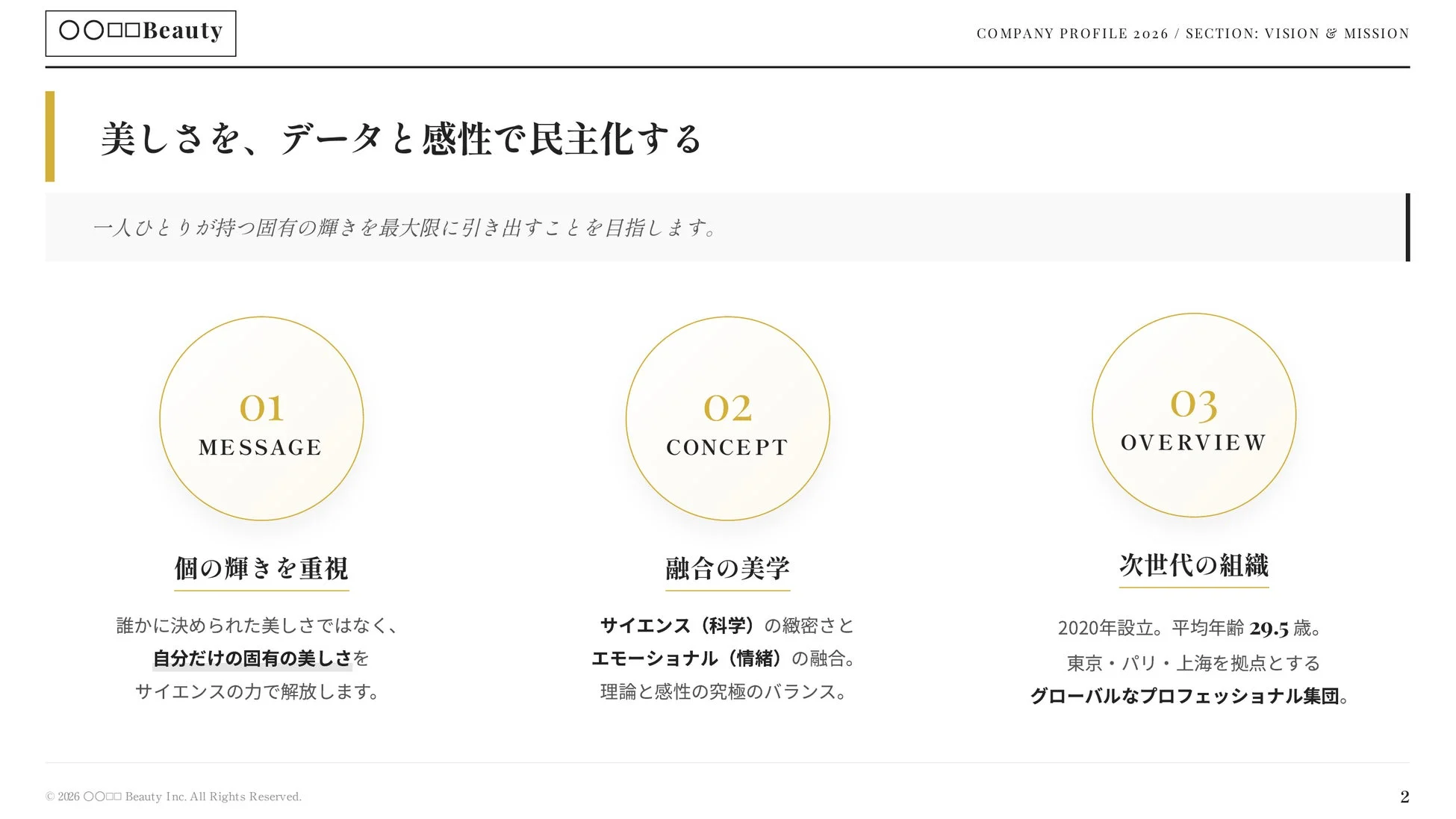Click the 〇〇□□Beauty logo box
This screenshot has height=819, width=1456.
pyautogui.click(x=141, y=32)
